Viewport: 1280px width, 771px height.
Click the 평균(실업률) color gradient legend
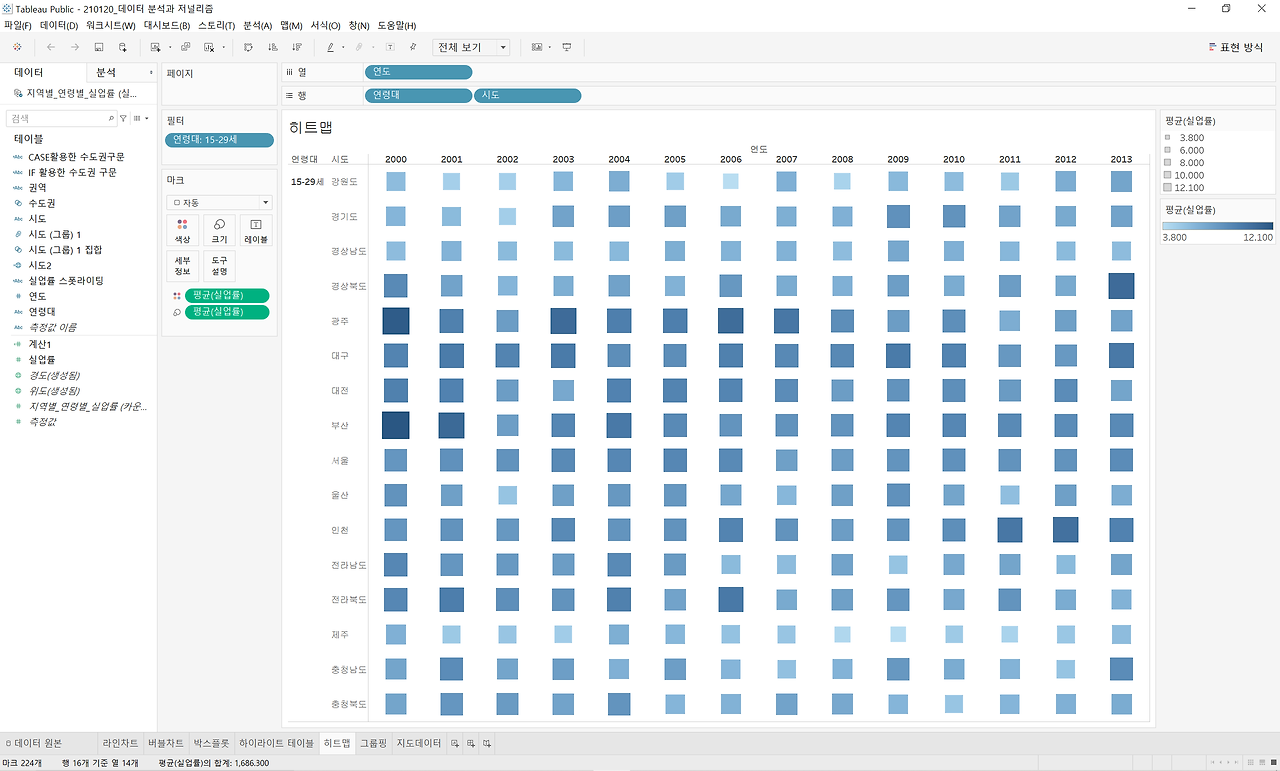coord(1216,226)
